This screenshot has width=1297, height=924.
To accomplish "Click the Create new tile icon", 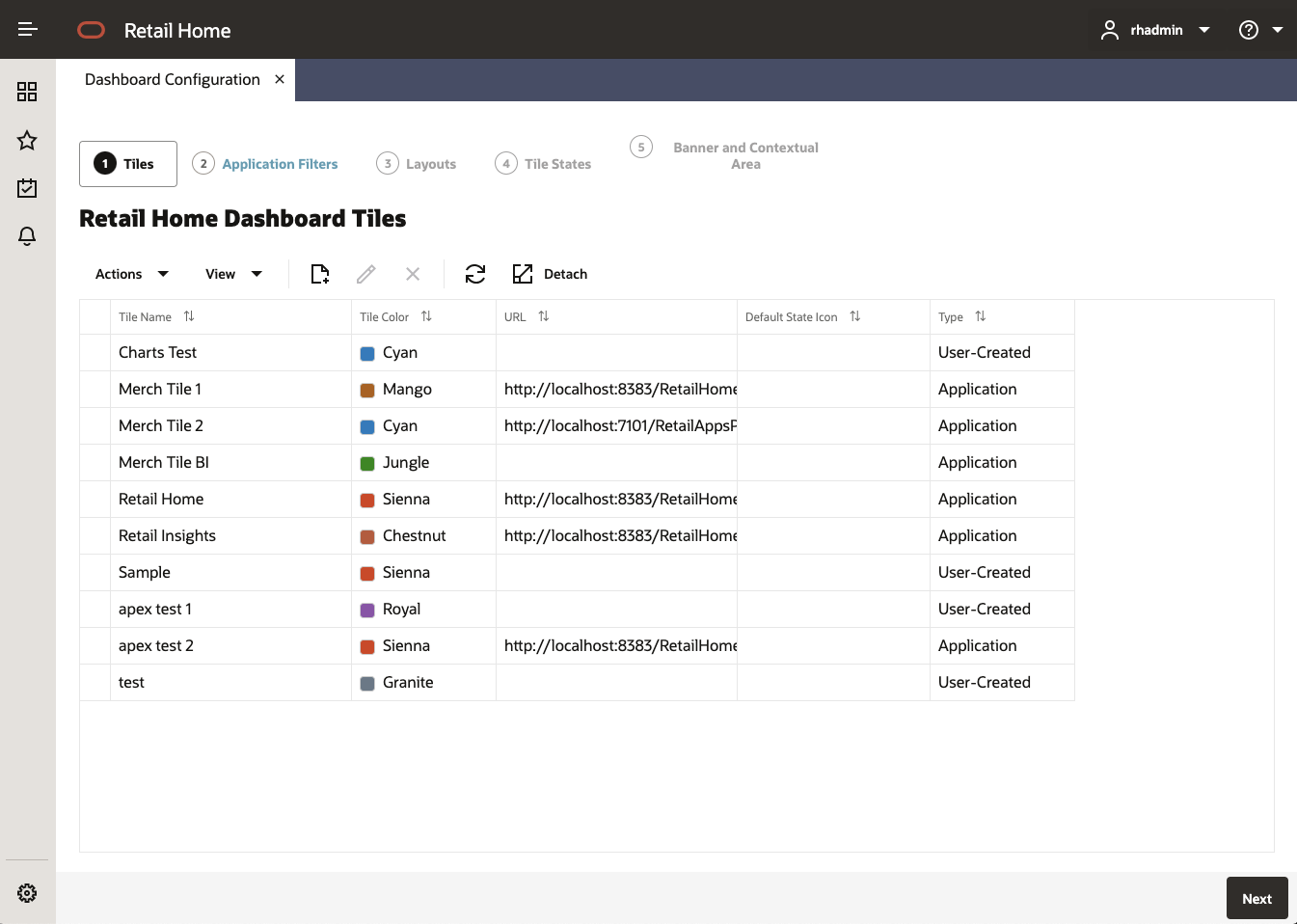I will coord(320,274).
